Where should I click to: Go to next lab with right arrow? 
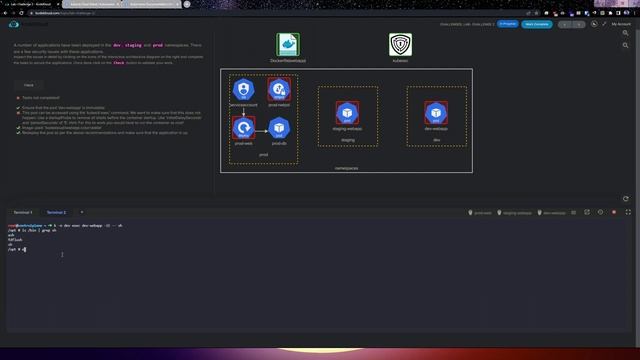(x=579, y=24)
